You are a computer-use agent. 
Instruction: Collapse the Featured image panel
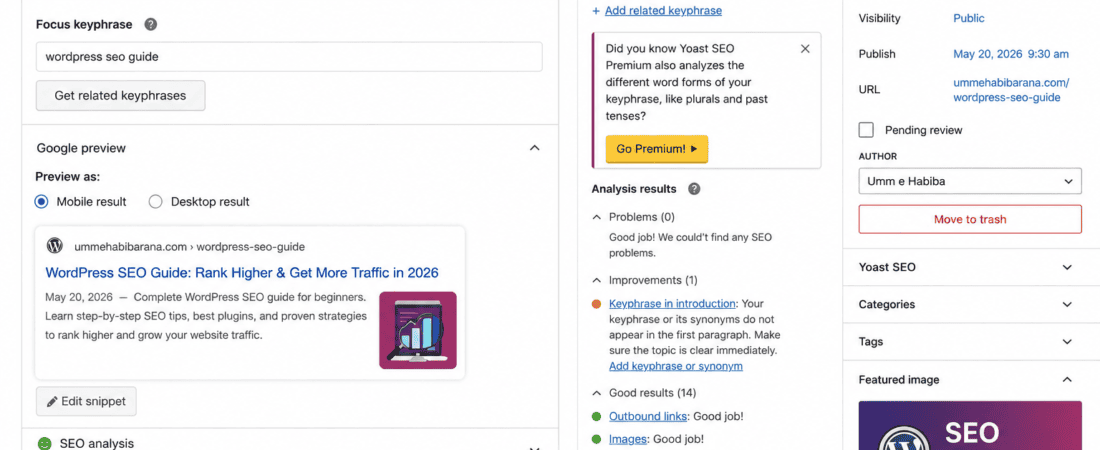(1067, 380)
